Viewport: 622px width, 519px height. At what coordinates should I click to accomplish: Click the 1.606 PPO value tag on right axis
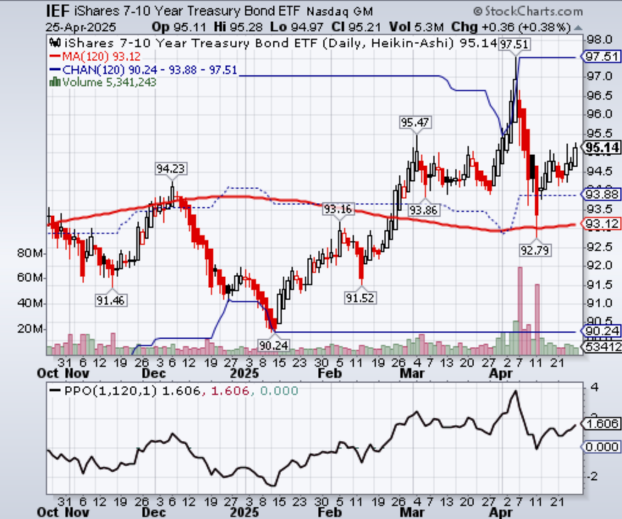coord(598,424)
